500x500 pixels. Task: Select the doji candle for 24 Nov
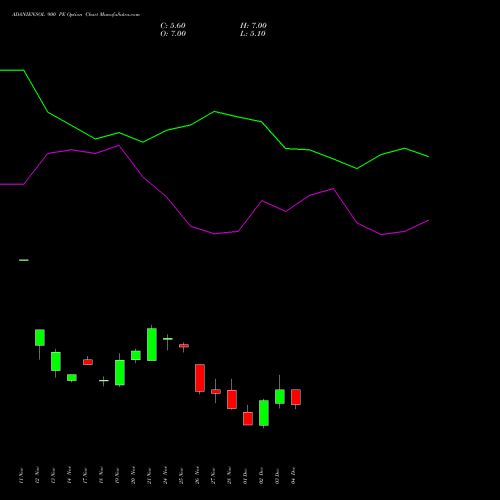tap(168, 339)
